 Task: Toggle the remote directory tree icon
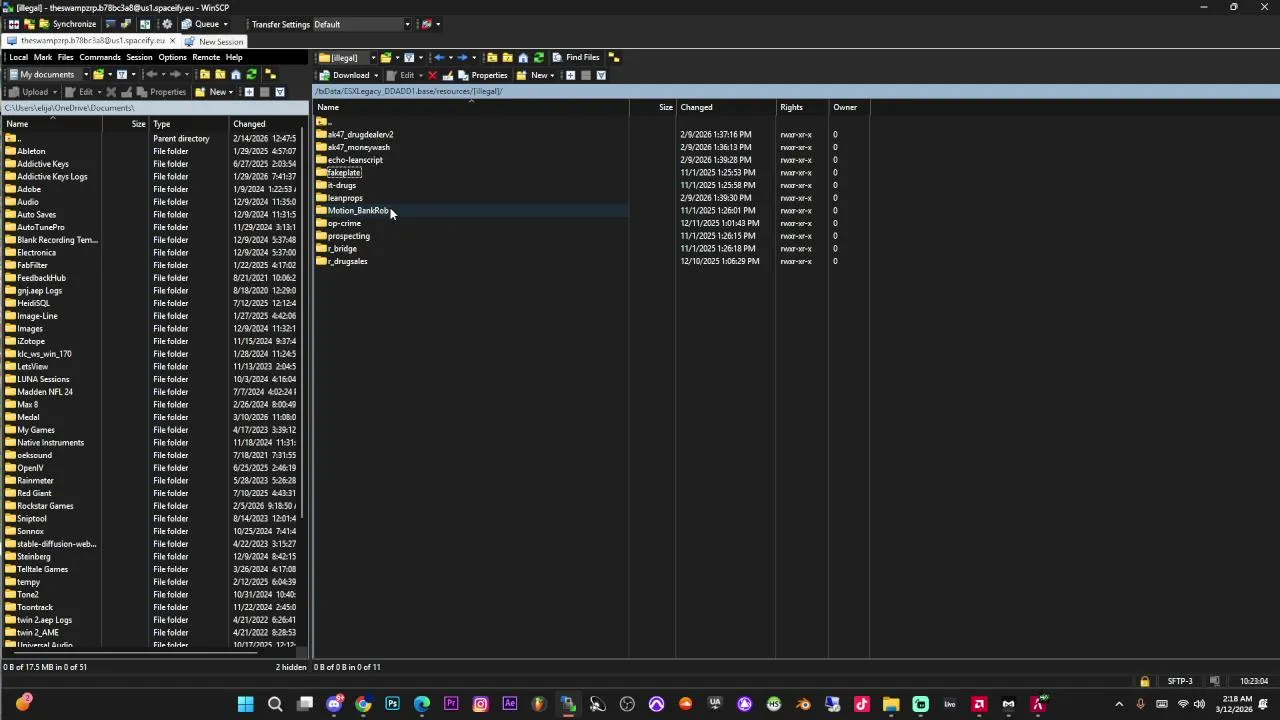pyautogui.click(x=614, y=57)
